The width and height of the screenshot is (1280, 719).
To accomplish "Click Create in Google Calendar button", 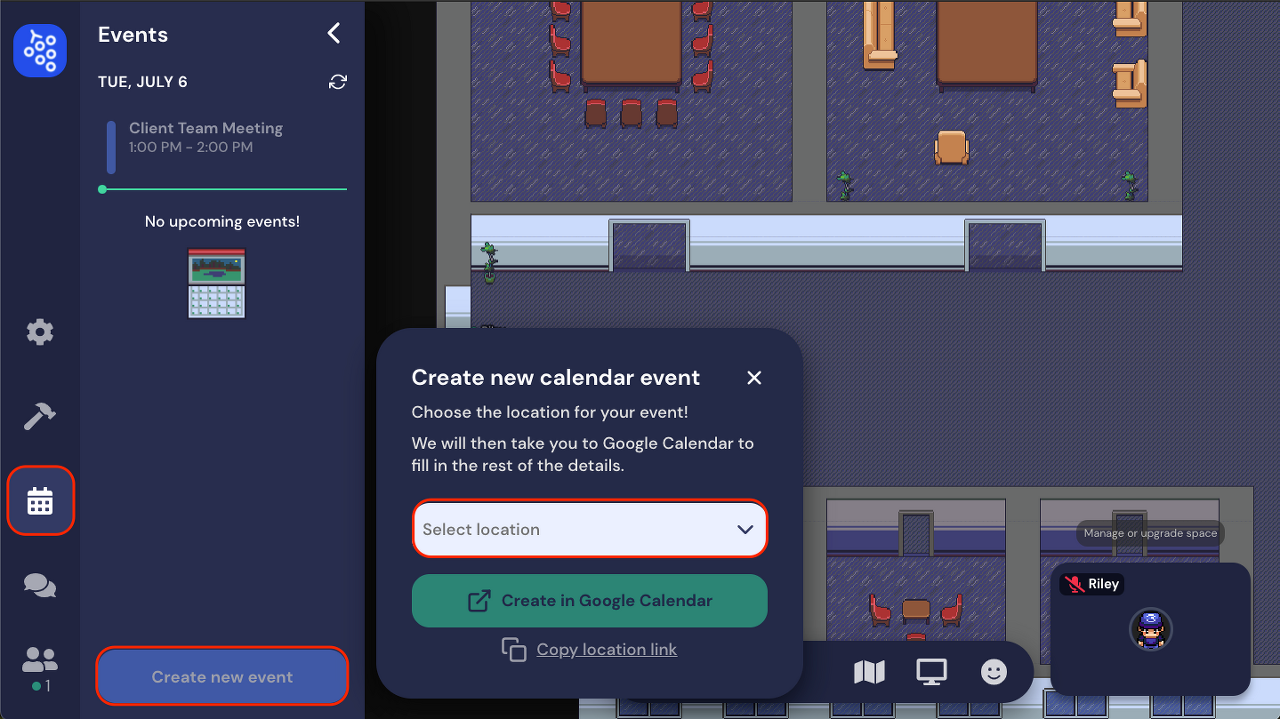I will point(590,601).
